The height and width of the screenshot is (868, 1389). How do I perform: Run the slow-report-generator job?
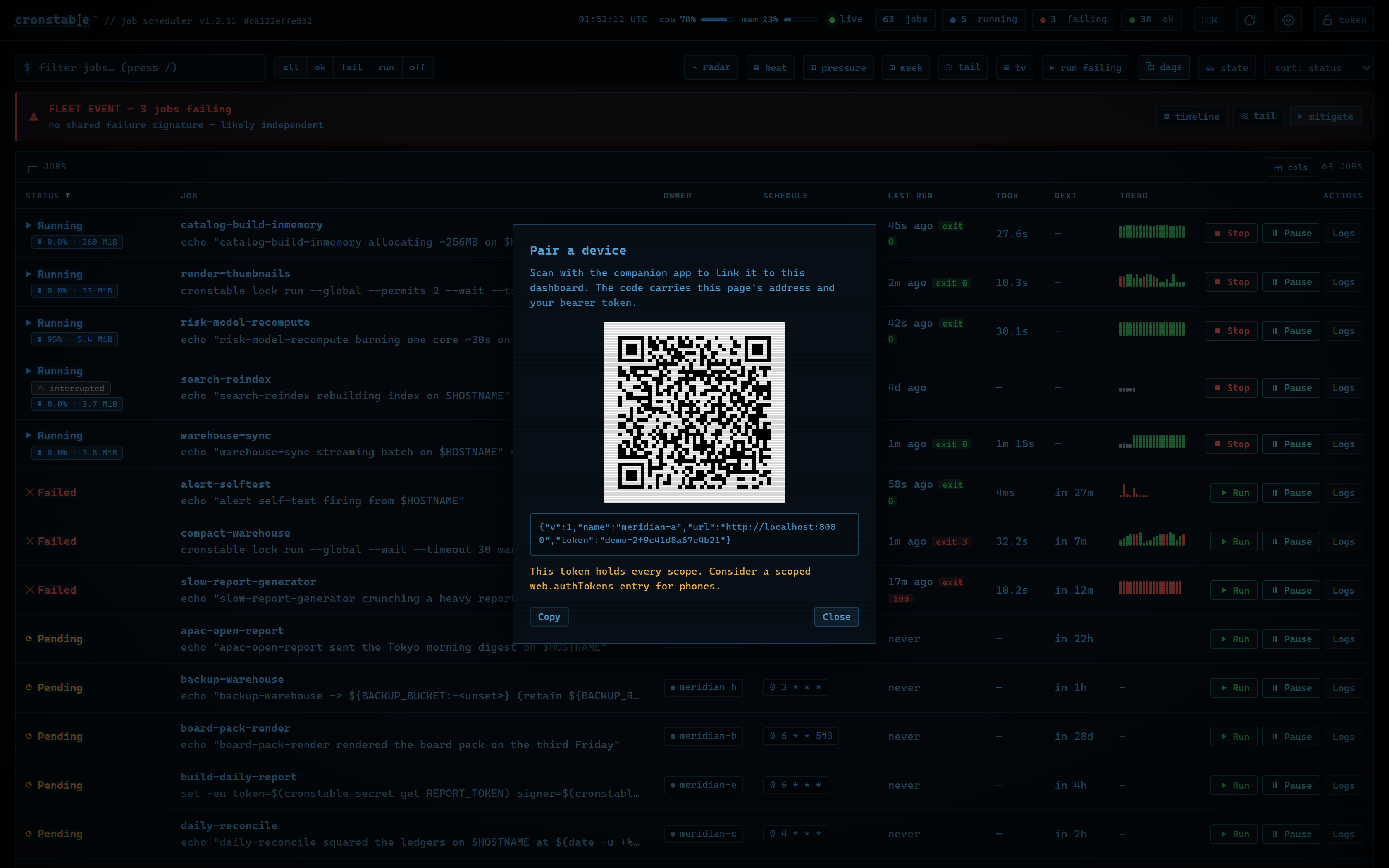(x=1234, y=591)
